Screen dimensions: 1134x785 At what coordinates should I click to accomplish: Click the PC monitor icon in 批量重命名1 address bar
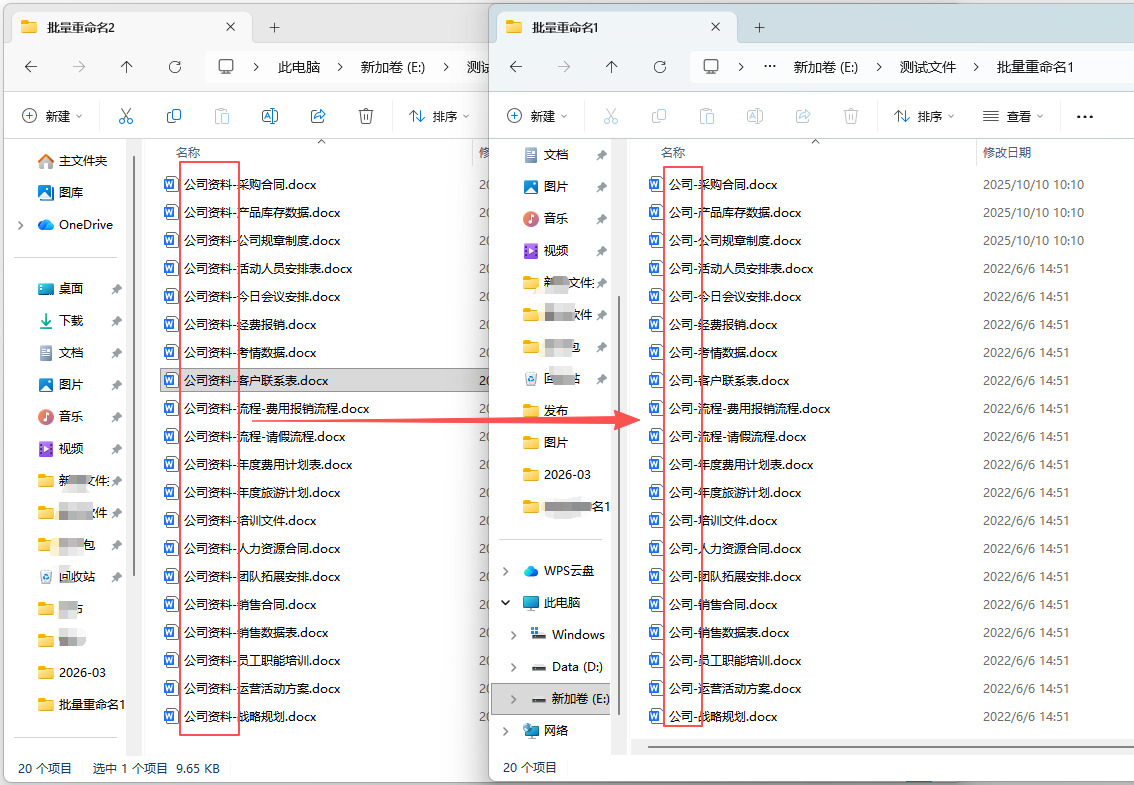click(711, 67)
